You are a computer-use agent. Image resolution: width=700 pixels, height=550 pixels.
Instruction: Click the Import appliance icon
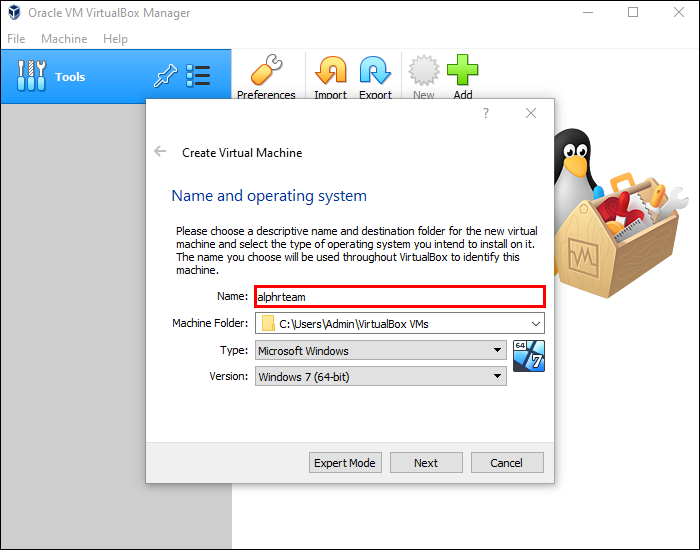330,71
